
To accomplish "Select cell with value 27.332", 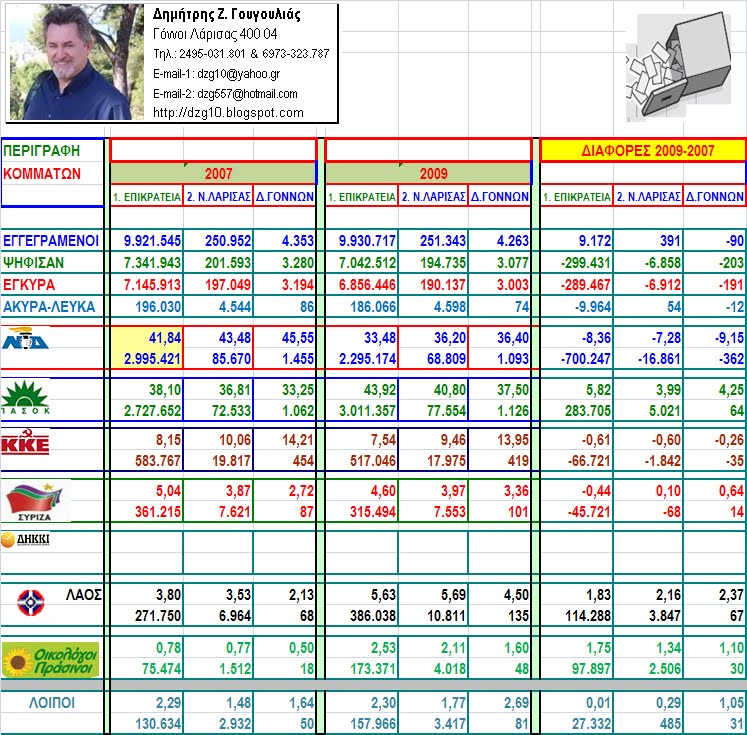I will click(577, 724).
